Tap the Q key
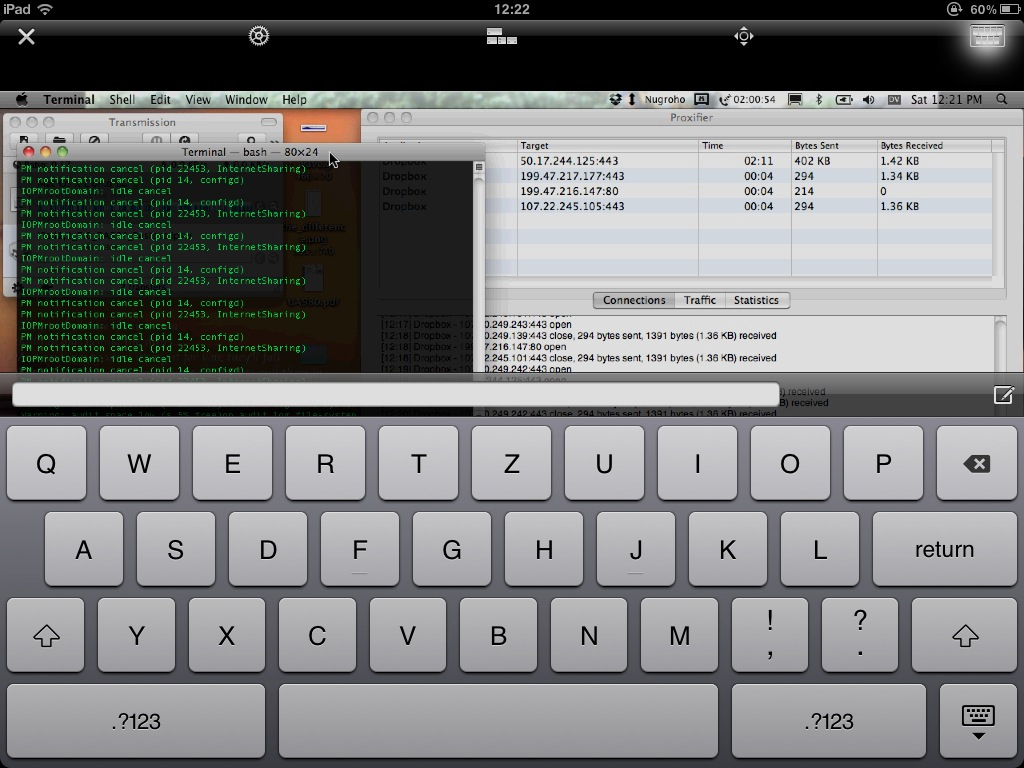This screenshot has width=1024, height=768. click(46, 463)
